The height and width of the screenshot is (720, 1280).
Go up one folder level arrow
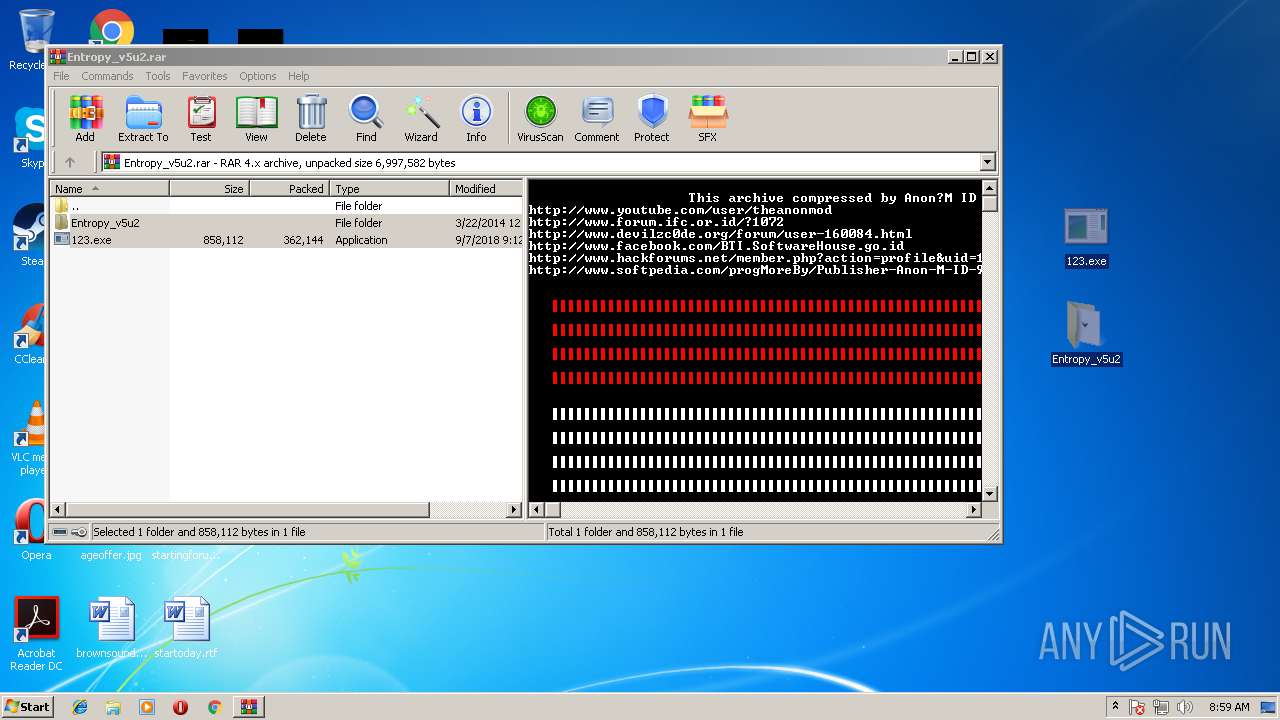tap(70, 162)
